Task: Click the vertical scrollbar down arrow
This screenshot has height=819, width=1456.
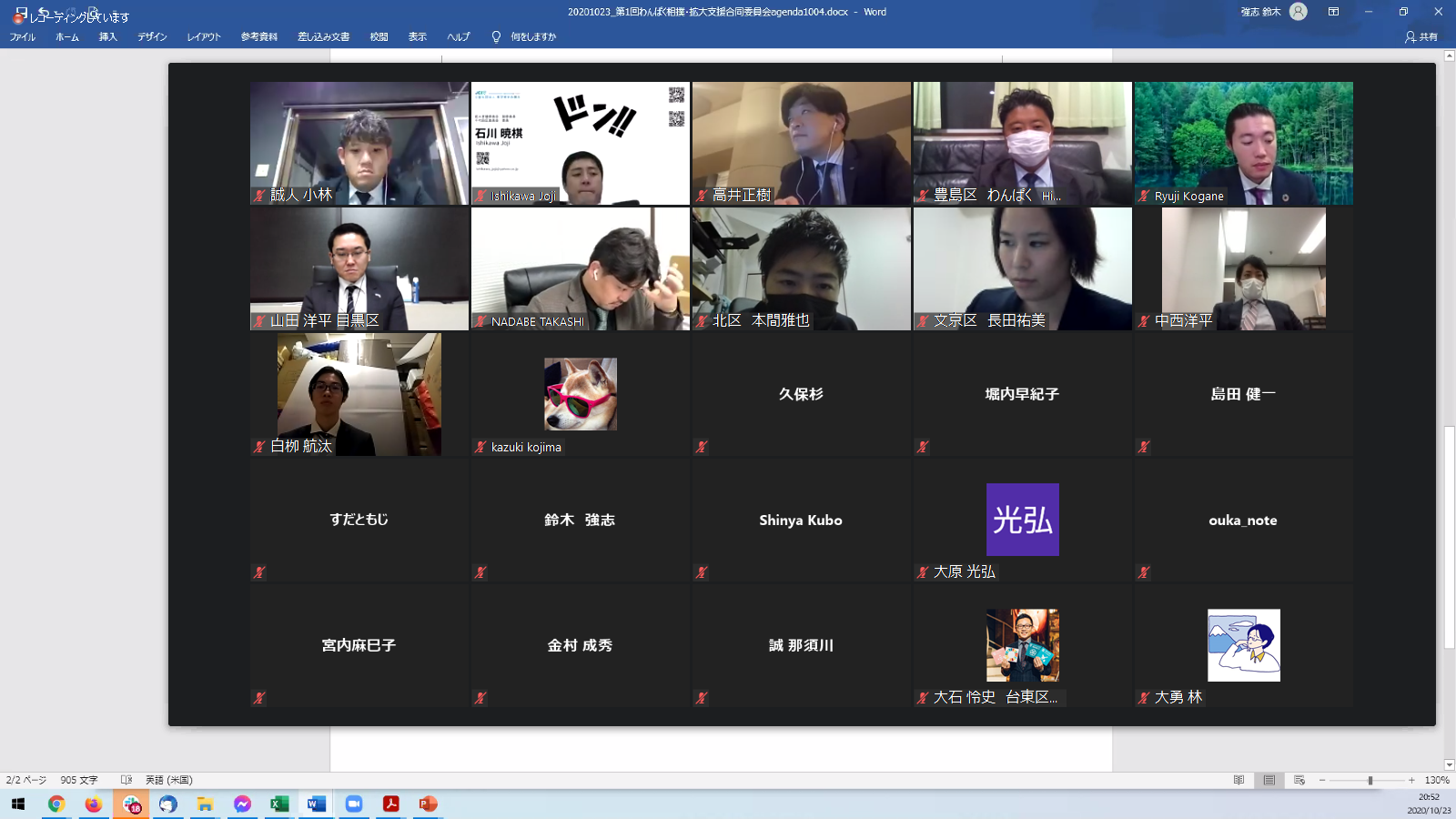Action: click(x=1449, y=765)
